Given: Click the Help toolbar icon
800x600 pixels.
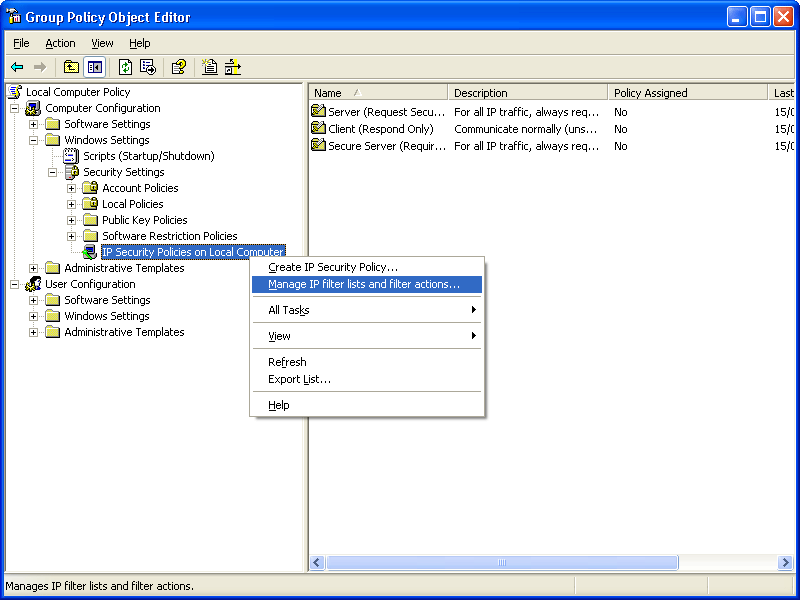Looking at the screenshot, I should click(179, 67).
